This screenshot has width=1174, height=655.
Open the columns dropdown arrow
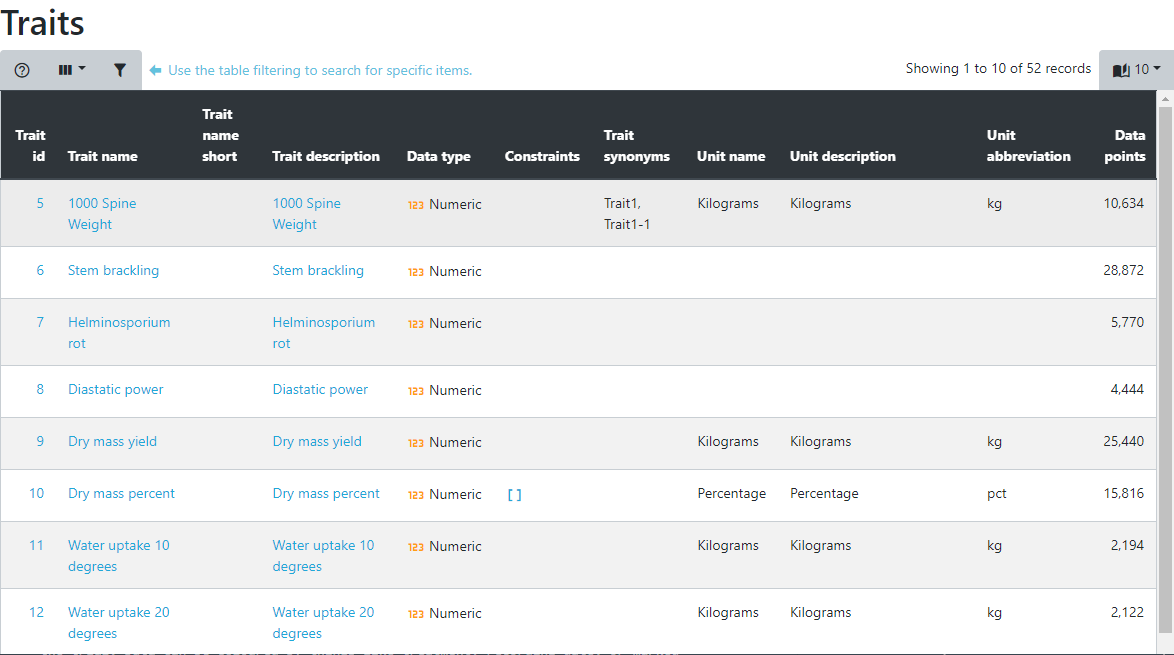coord(80,69)
